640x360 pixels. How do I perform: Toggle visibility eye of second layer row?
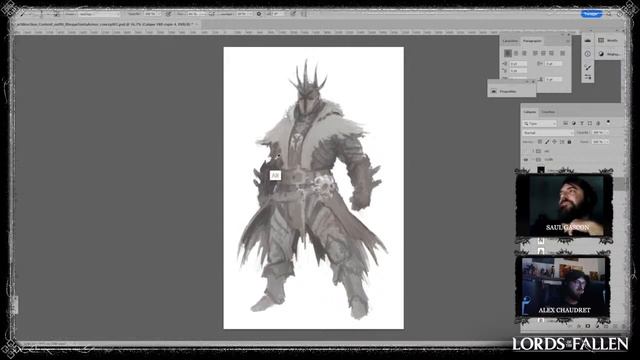[526, 160]
